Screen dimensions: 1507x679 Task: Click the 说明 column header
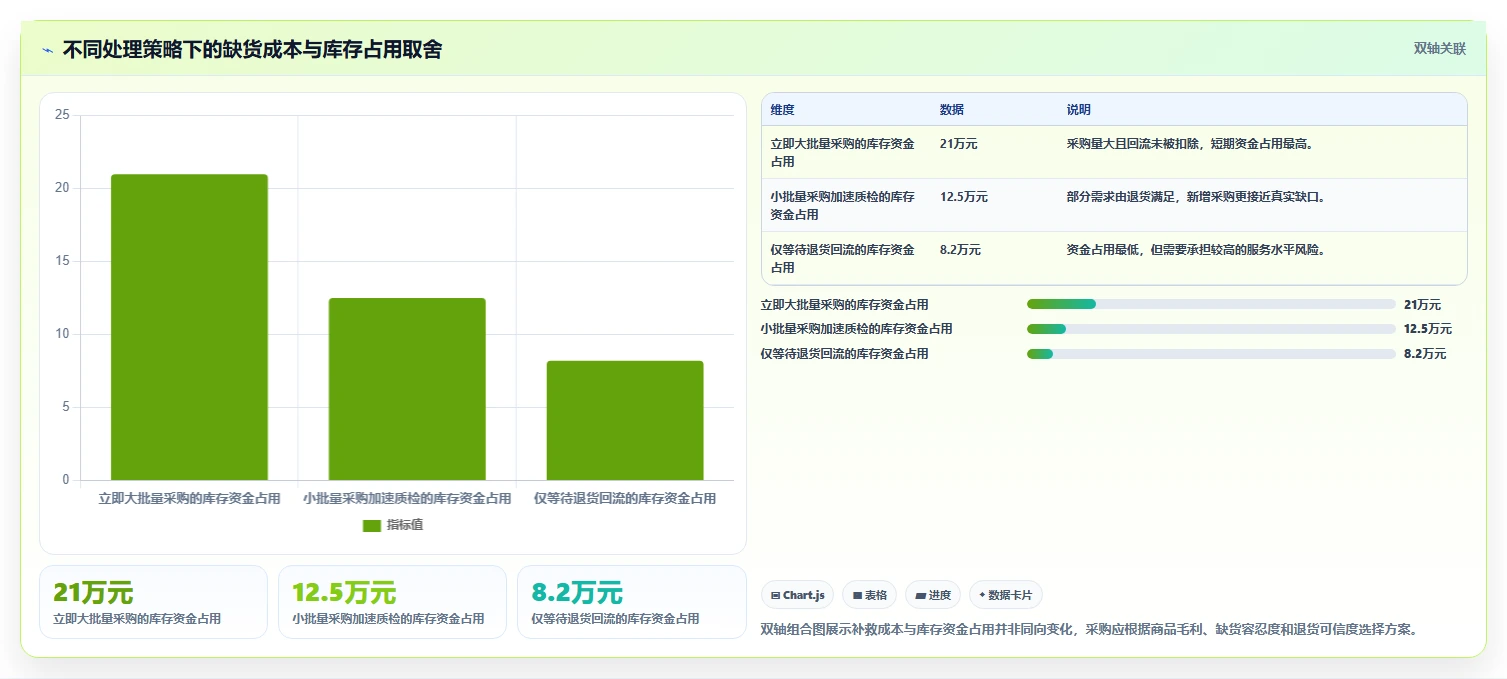(1079, 110)
